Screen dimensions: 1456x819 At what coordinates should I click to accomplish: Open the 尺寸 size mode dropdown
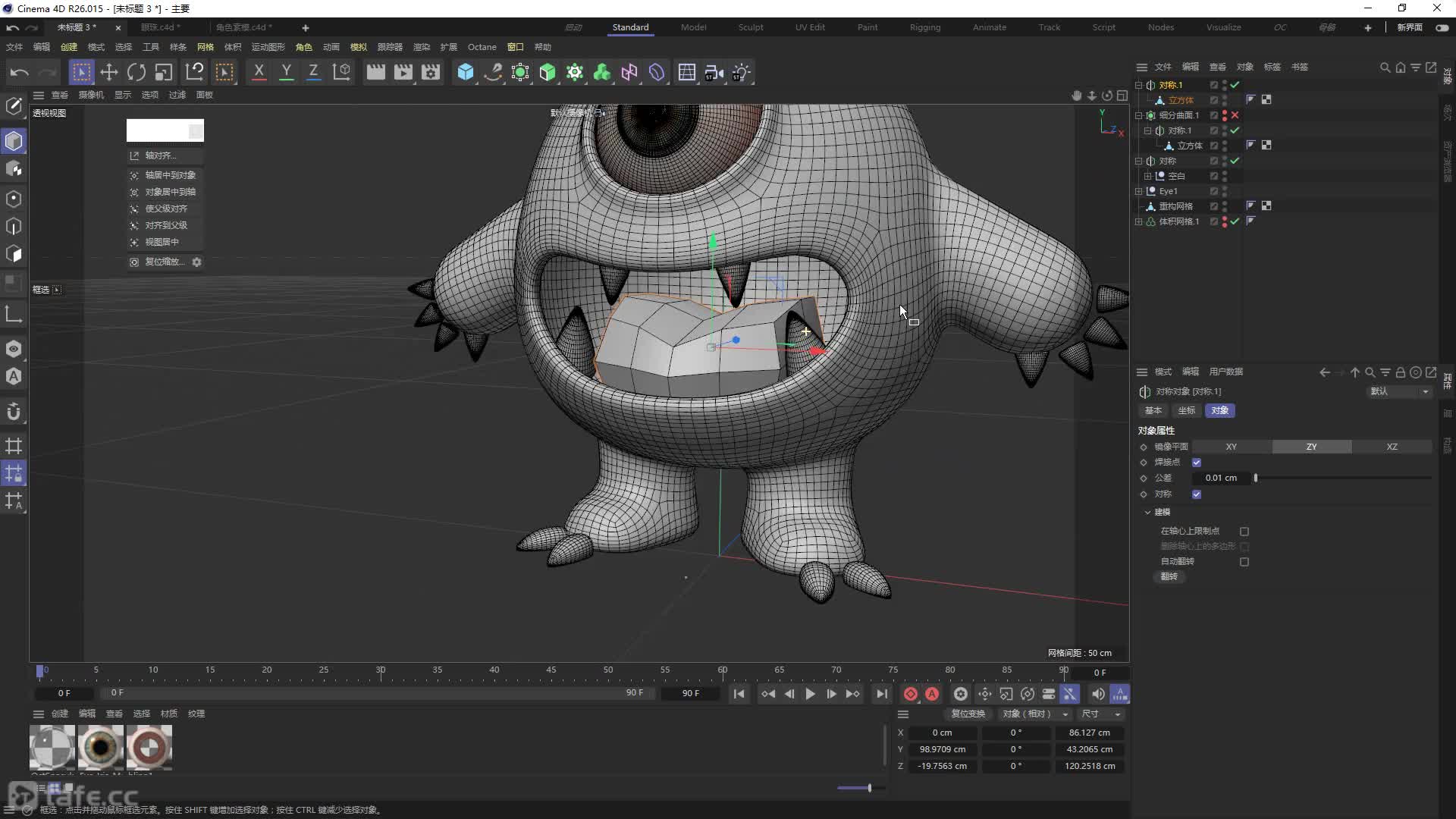click(1102, 714)
